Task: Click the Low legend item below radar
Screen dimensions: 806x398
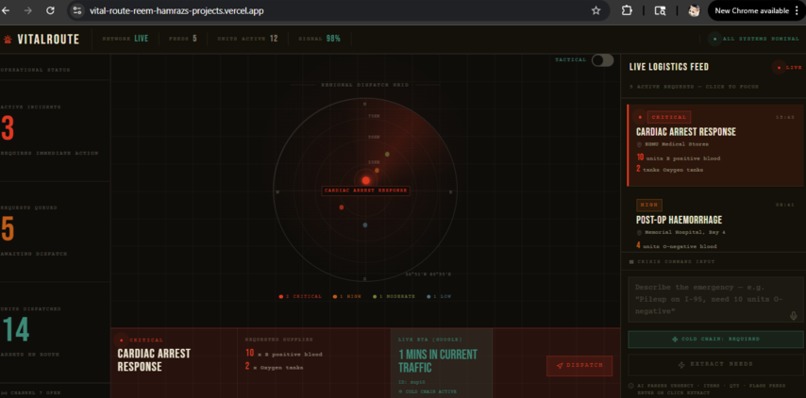Action: click(x=439, y=297)
